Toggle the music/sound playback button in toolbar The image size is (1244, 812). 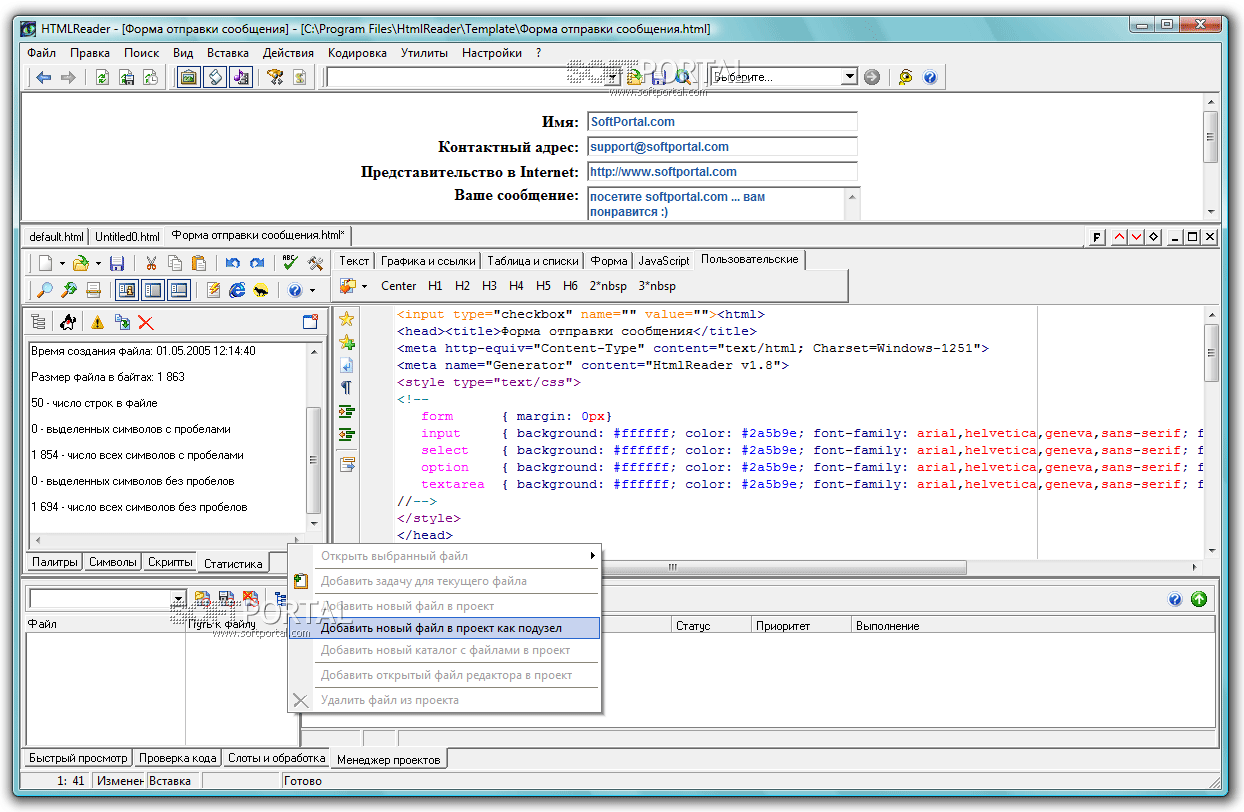click(x=240, y=77)
